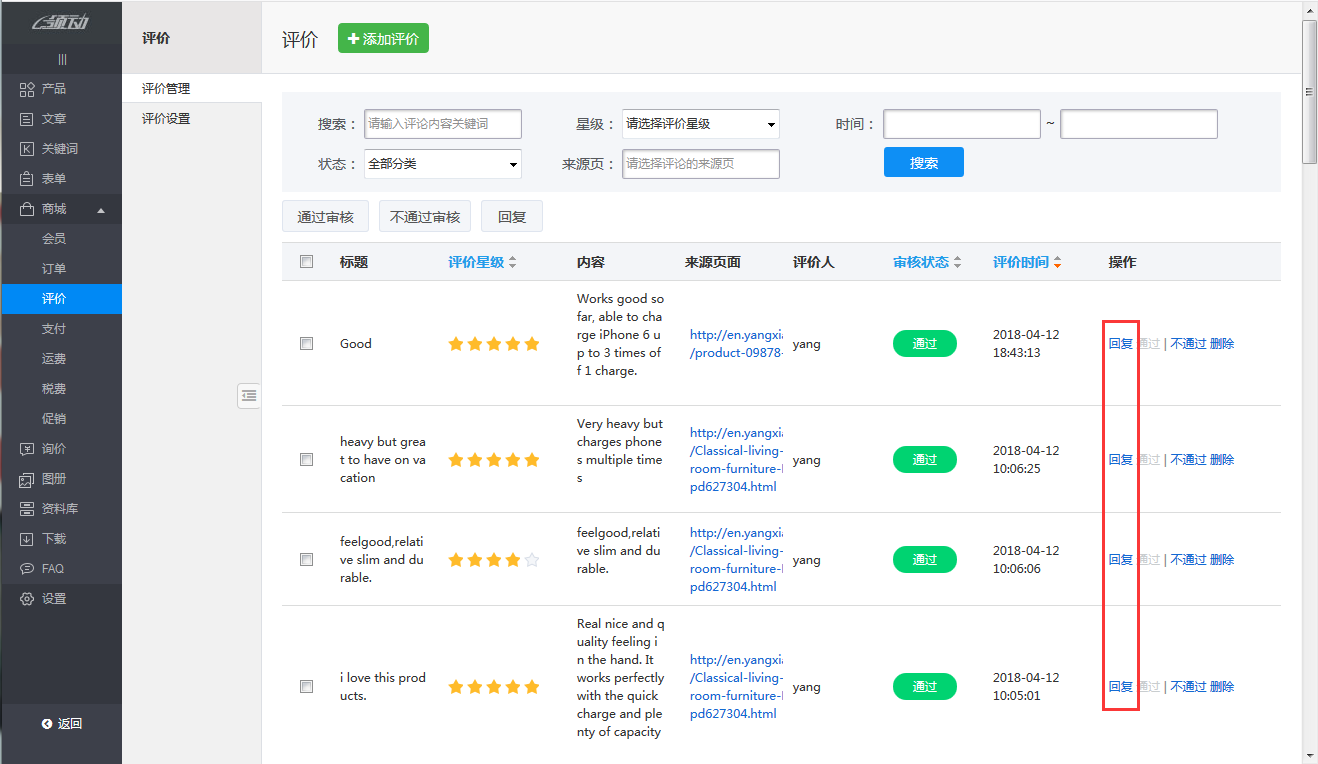The width and height of the screenshot is (1318, 764).
Task: Open the 产品 section in the sidebar
Action: 50,88
